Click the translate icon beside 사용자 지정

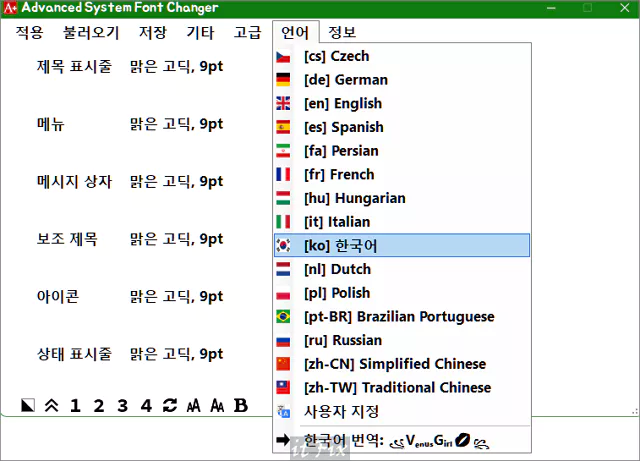[x=283, y=412]
